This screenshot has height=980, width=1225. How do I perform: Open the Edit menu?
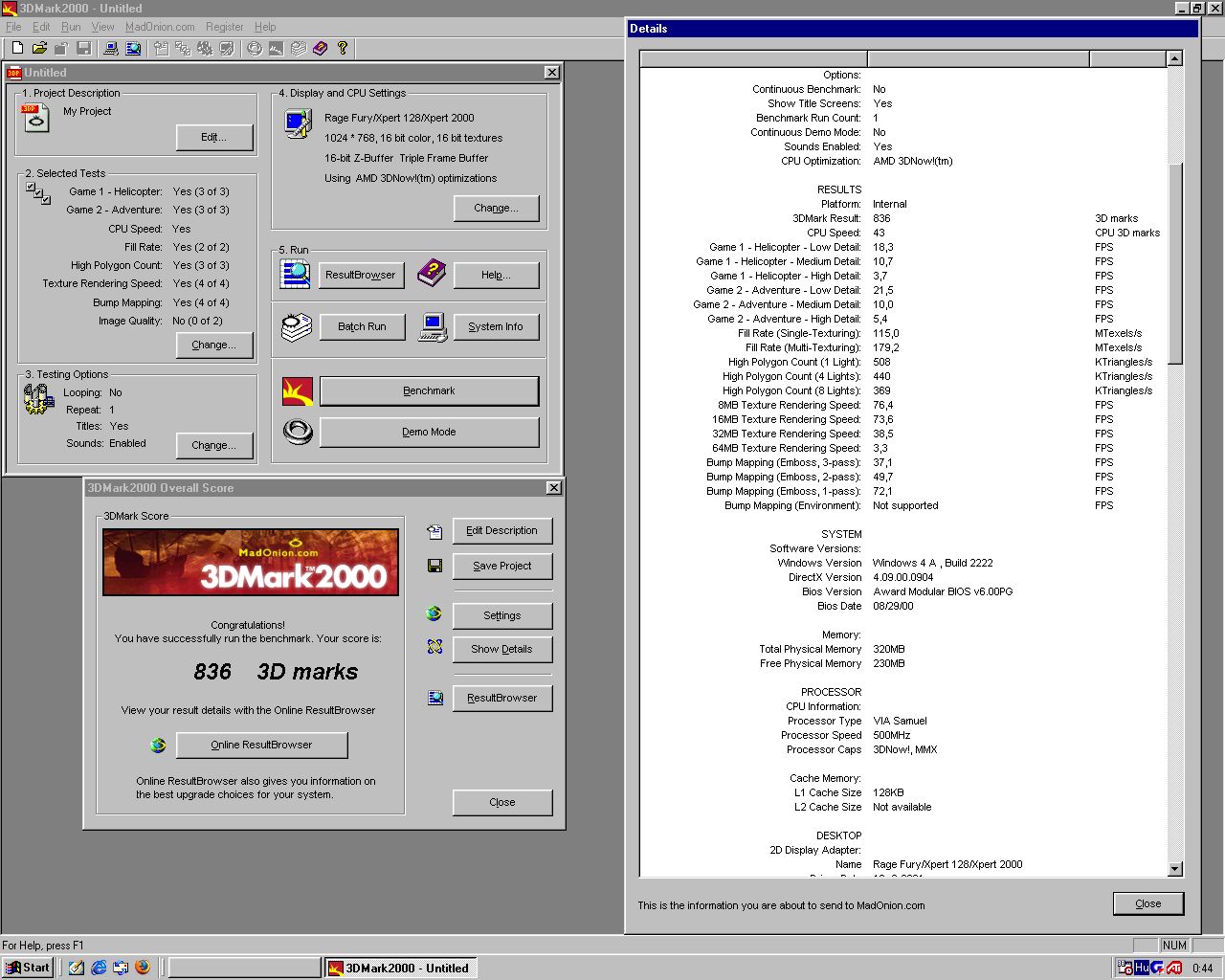point(41,27)
